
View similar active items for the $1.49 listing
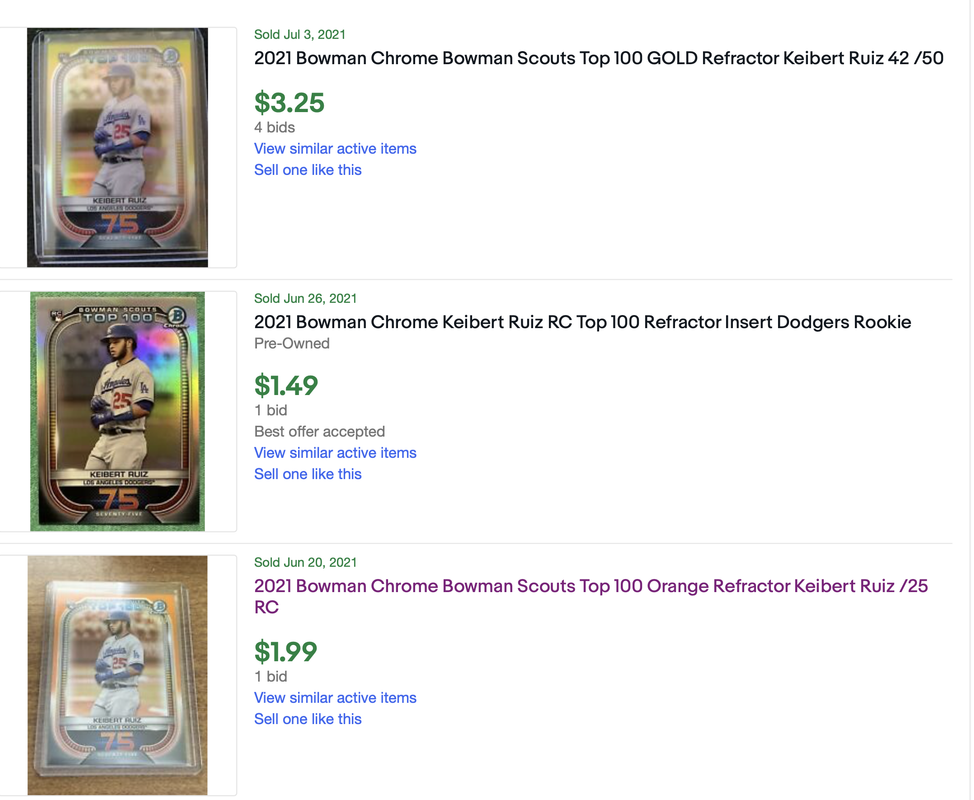click(335, 453)
